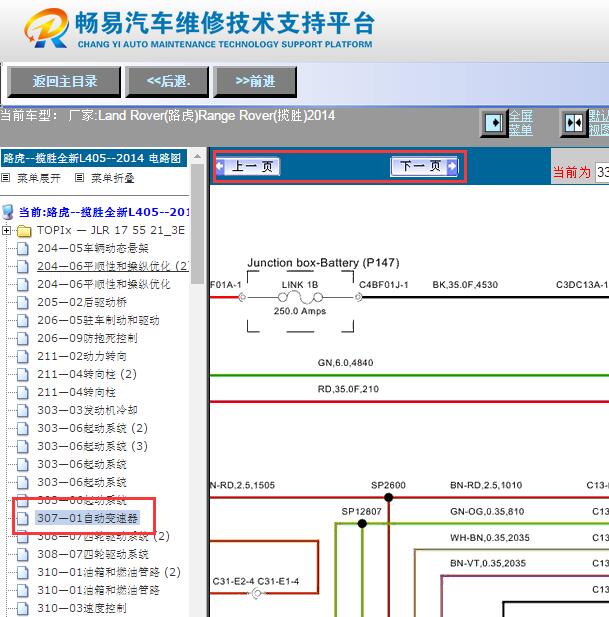Click the full-screen menu arrow icon
Screen dimensions: 609x617
pyautogui.click(x=494, y=123)
